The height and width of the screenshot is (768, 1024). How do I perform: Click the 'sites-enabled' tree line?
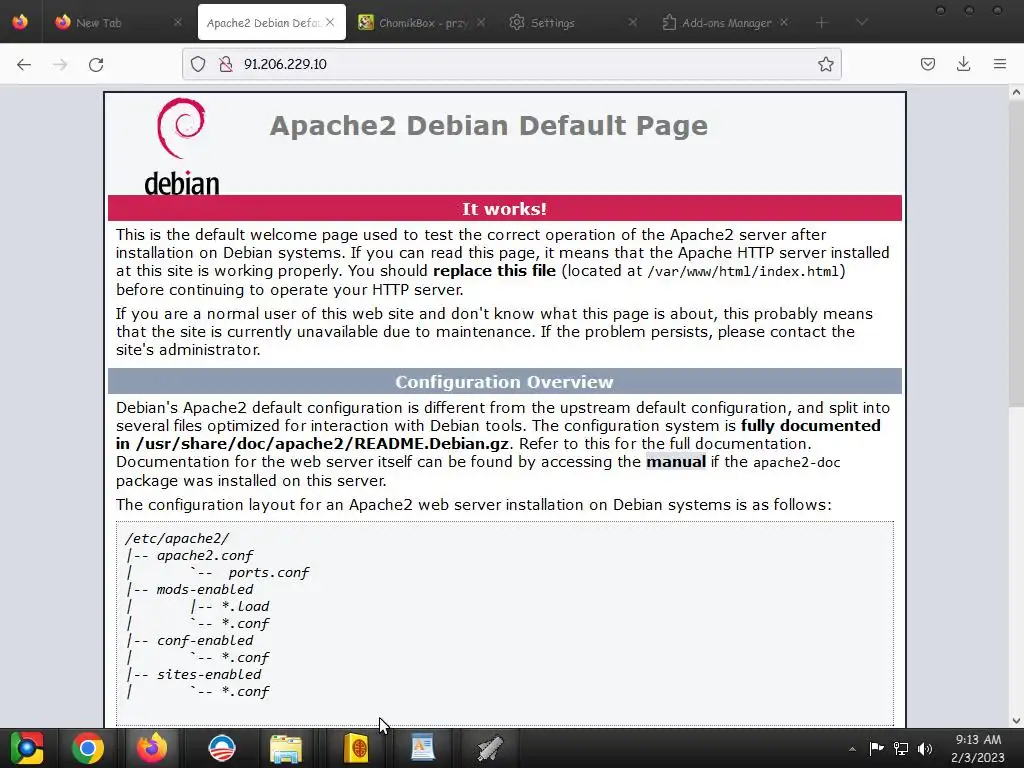[x=208, y=674]
